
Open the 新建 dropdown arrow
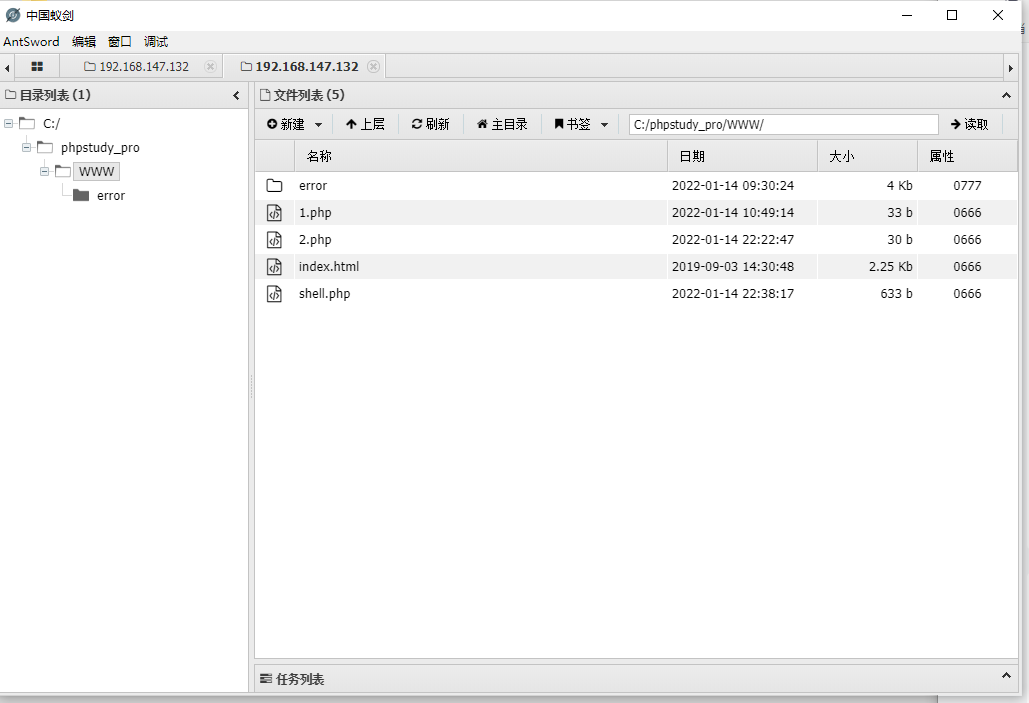point(318,125)
